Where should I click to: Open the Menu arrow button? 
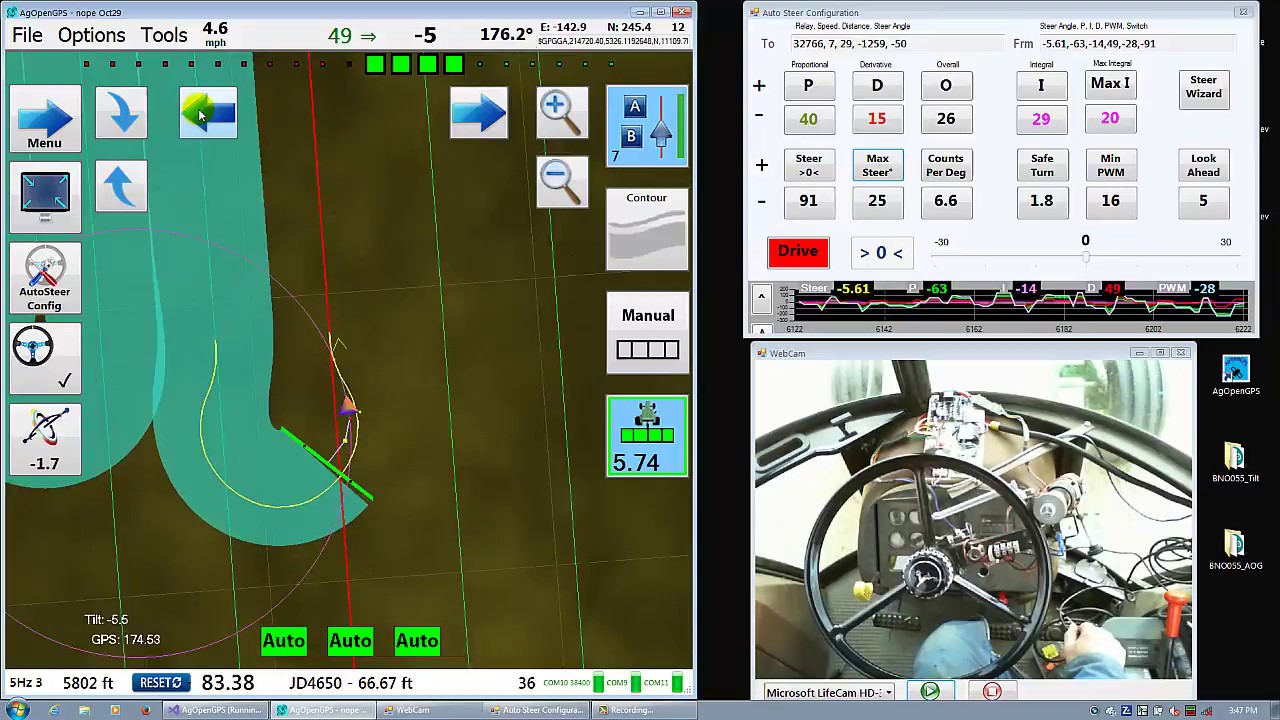tap(45, 119)
